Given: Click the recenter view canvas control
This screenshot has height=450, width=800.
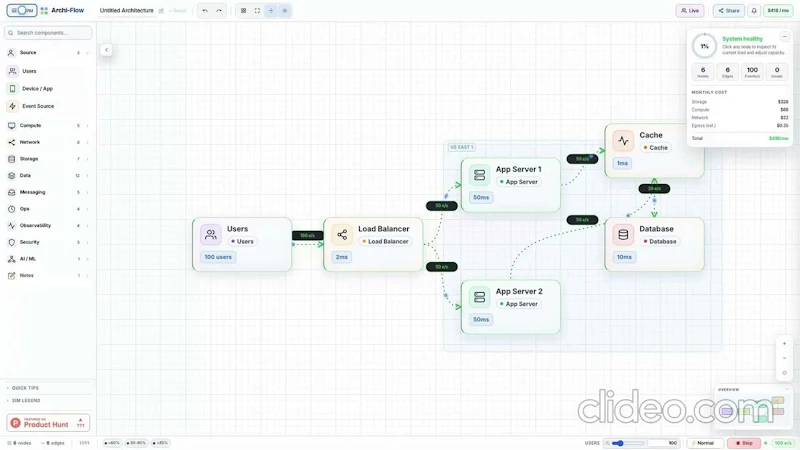Looking at the screenshot, I should coord(784,373).
